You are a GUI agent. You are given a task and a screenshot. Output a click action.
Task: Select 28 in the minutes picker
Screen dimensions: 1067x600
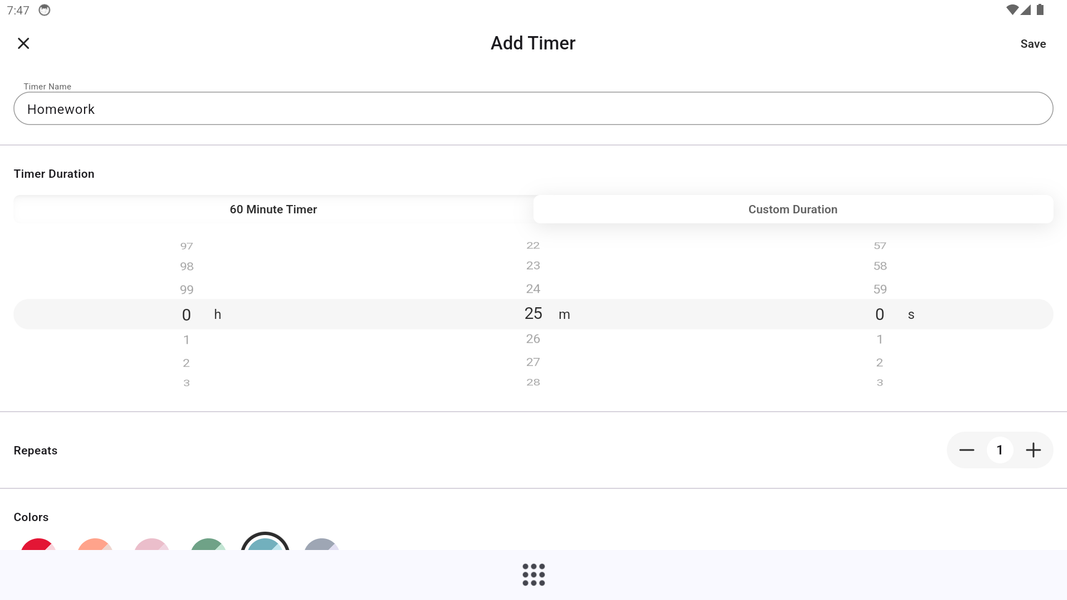[x=533, y=382]
